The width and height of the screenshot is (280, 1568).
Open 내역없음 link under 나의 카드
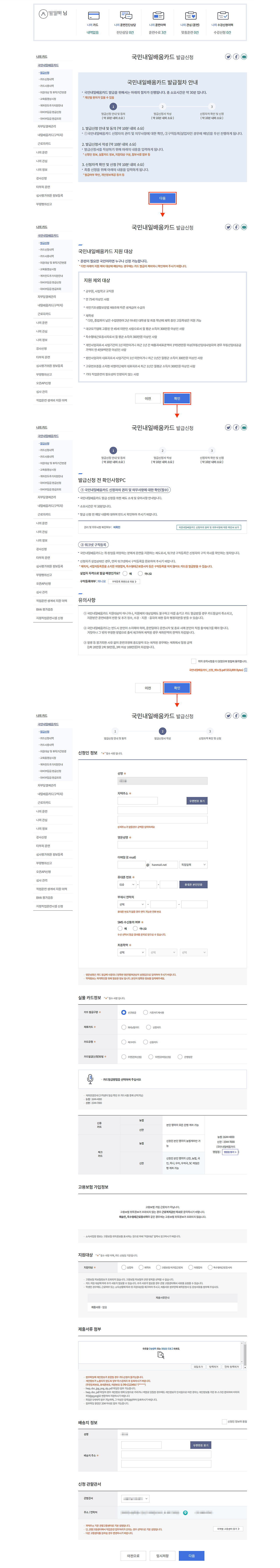coord(93,32)
